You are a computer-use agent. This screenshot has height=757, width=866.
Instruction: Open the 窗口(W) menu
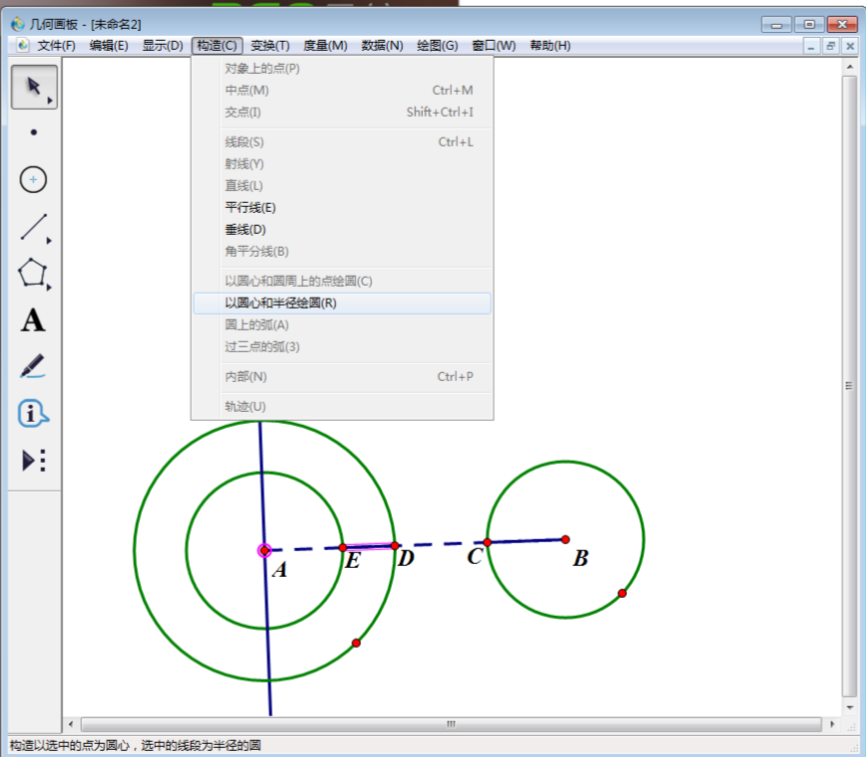click(x=494, y=45)
